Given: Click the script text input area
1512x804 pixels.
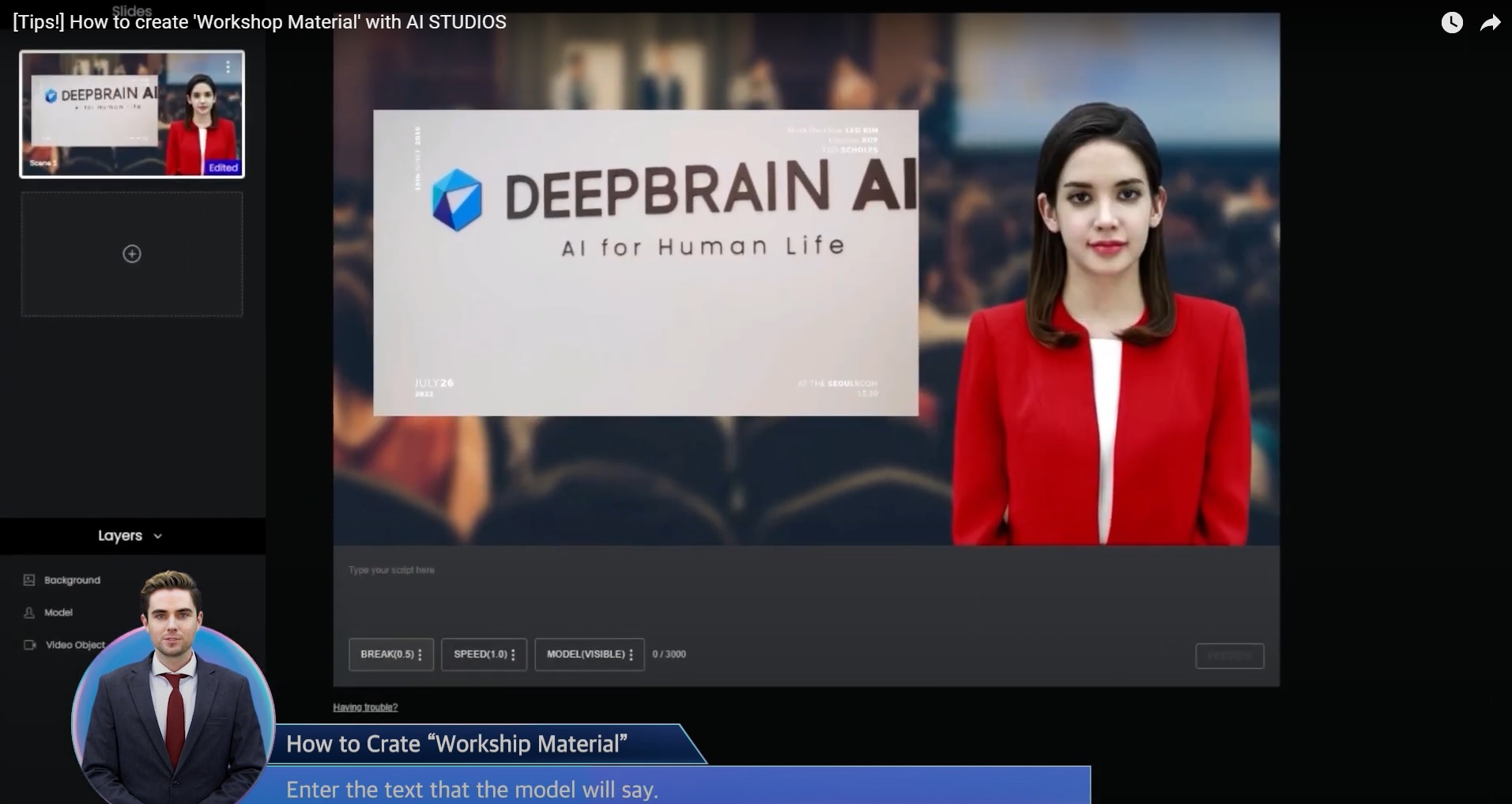Looking at the screenshot, I should [806, 591].
